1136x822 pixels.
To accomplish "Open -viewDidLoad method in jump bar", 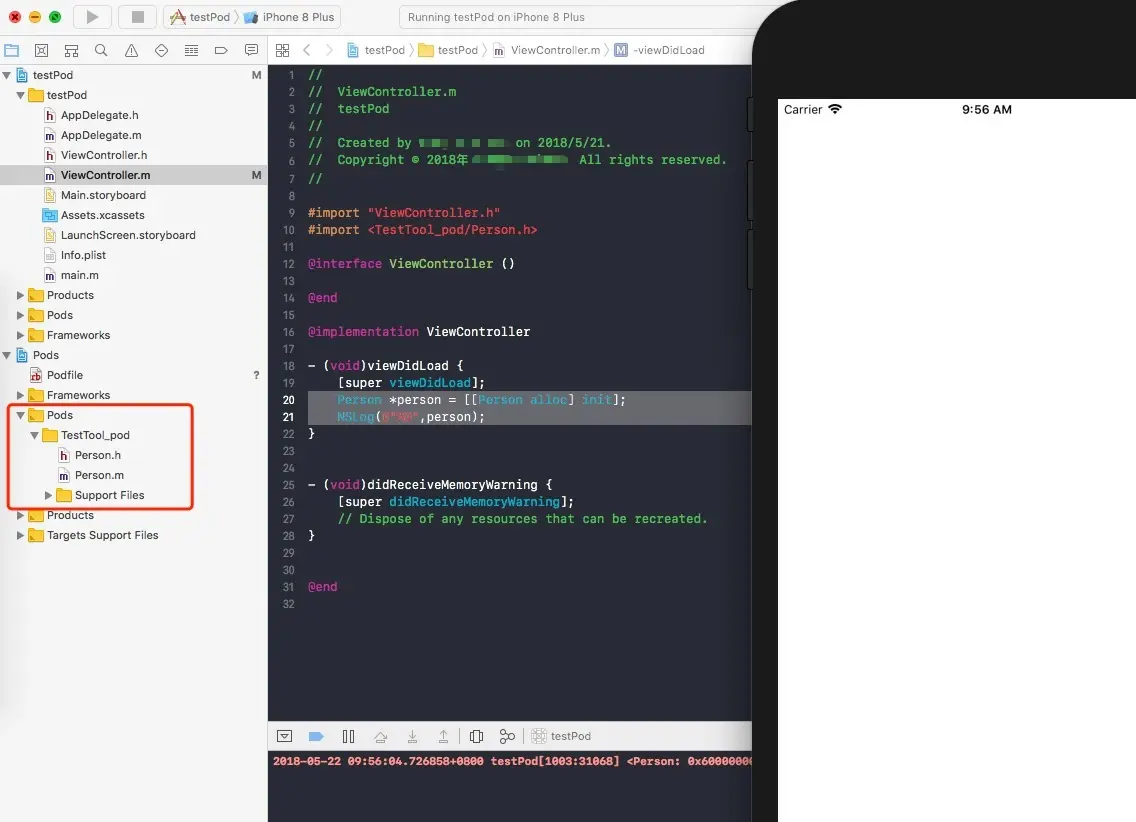I will (660, 50).
